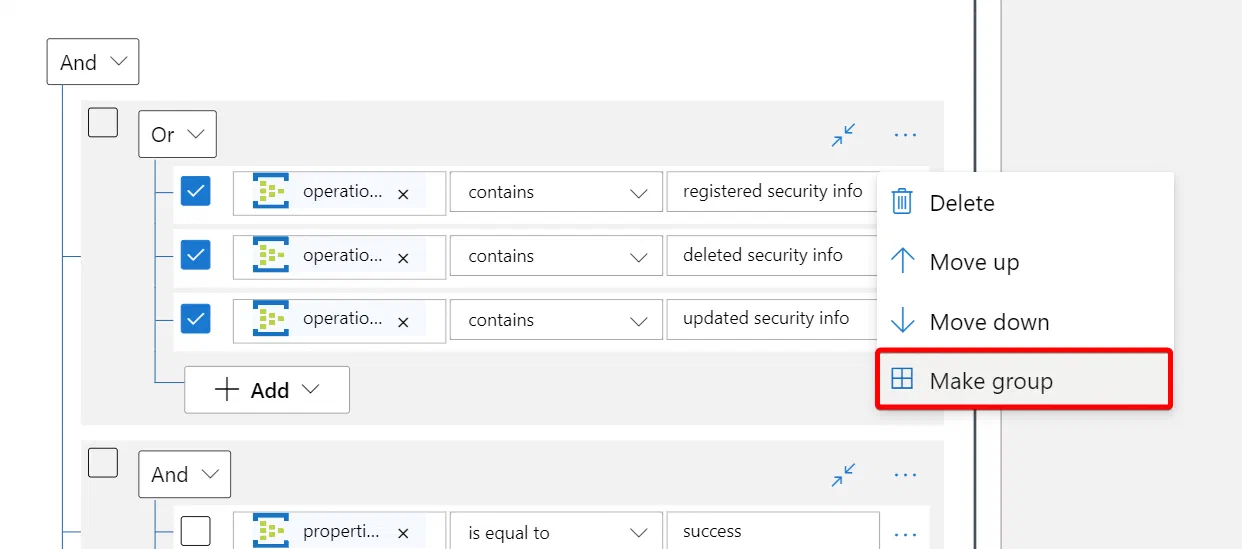
Task: Collapse the lower And group arrows icon
Action: (844, 475)
